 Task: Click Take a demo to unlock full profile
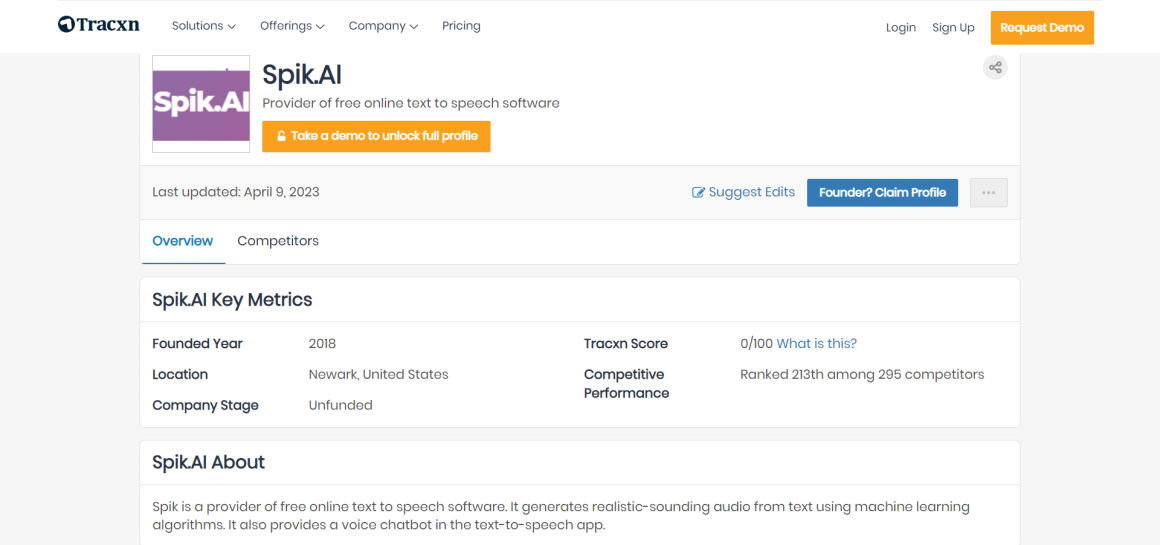click(x=376, y=136)
